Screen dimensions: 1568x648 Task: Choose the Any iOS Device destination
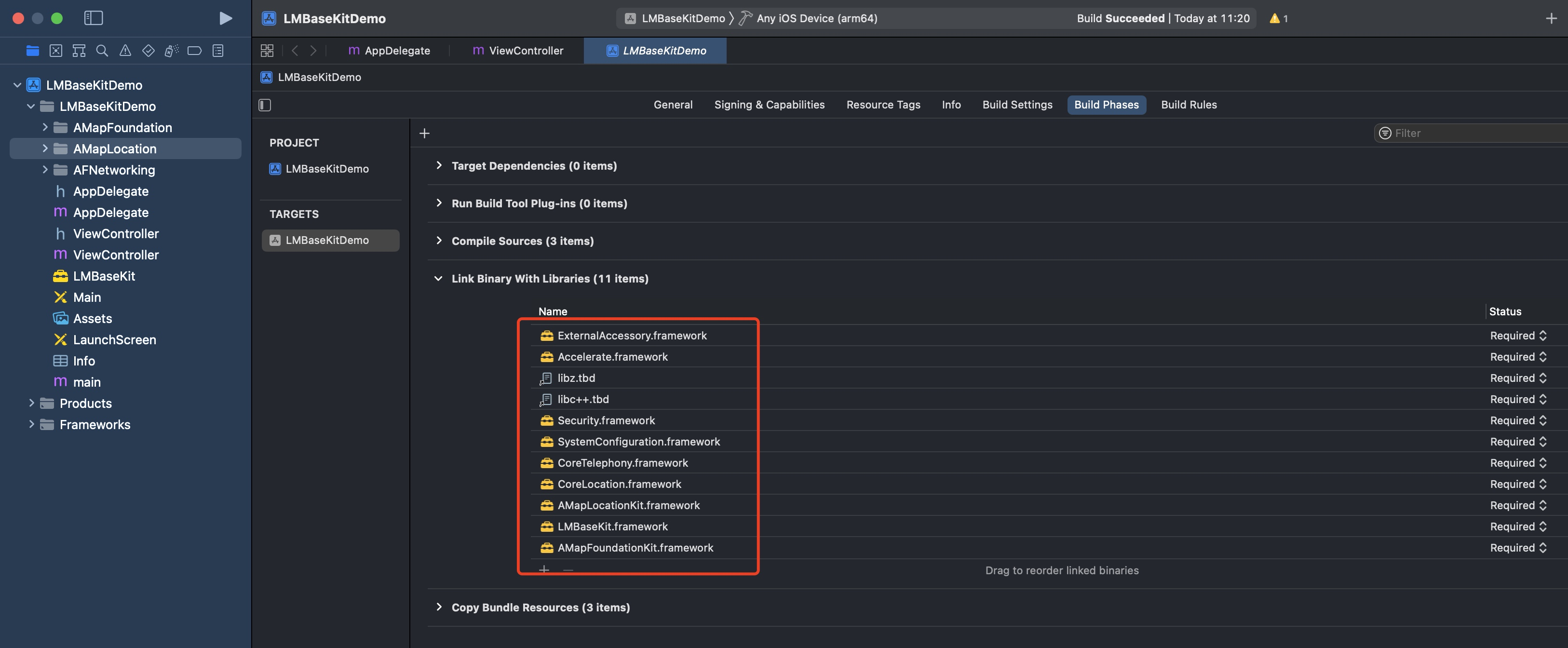click(x=808, y=18)
